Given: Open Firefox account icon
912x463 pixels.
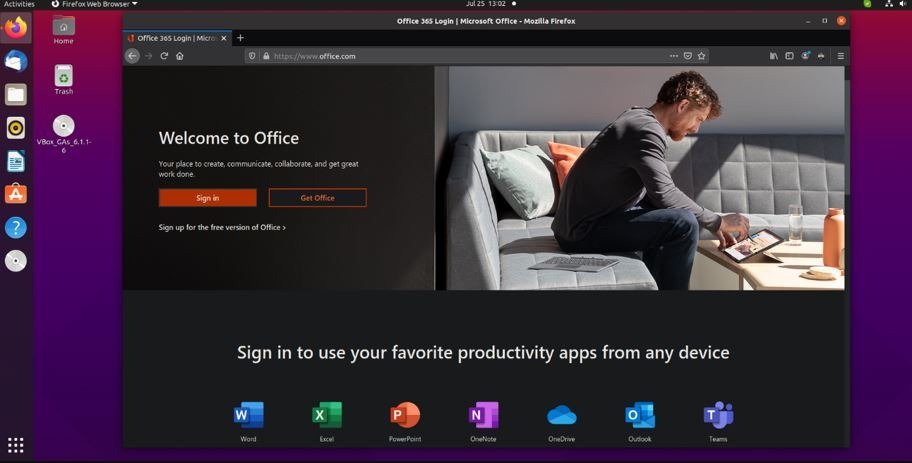Looking at the screenshot, I should pyautogui.click(x=805, y=56).
